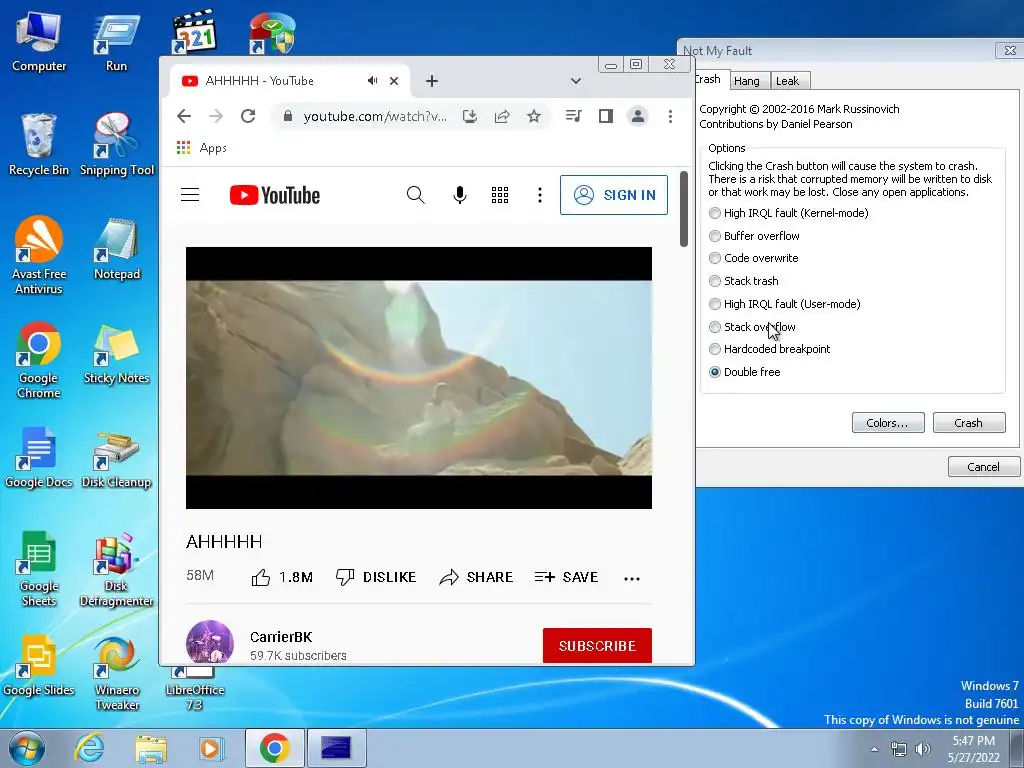Launch Google Chrome desktop shortcut
Image resolution: width=1024 pixels, height=768 pixels.
click(39, 359)
